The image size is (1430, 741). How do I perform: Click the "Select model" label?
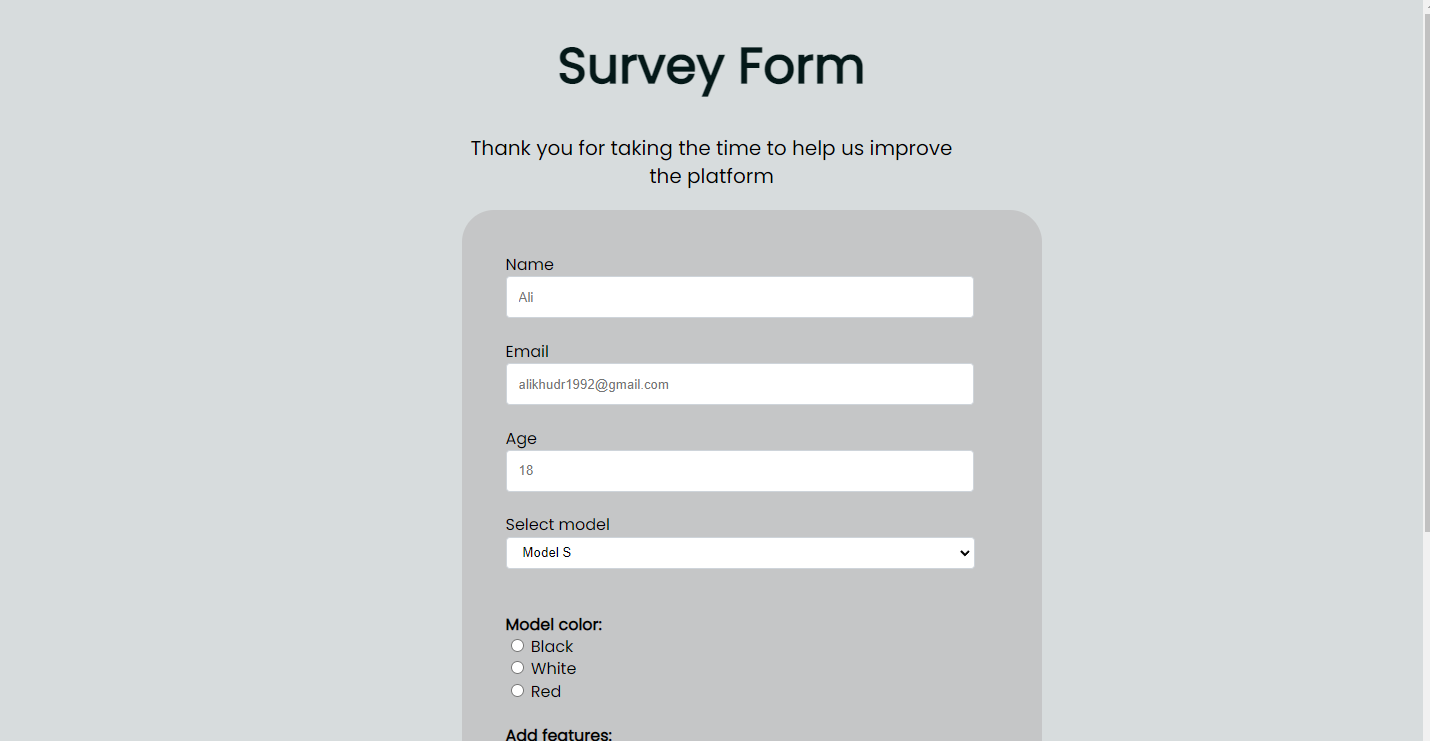(x=557, y=525)
